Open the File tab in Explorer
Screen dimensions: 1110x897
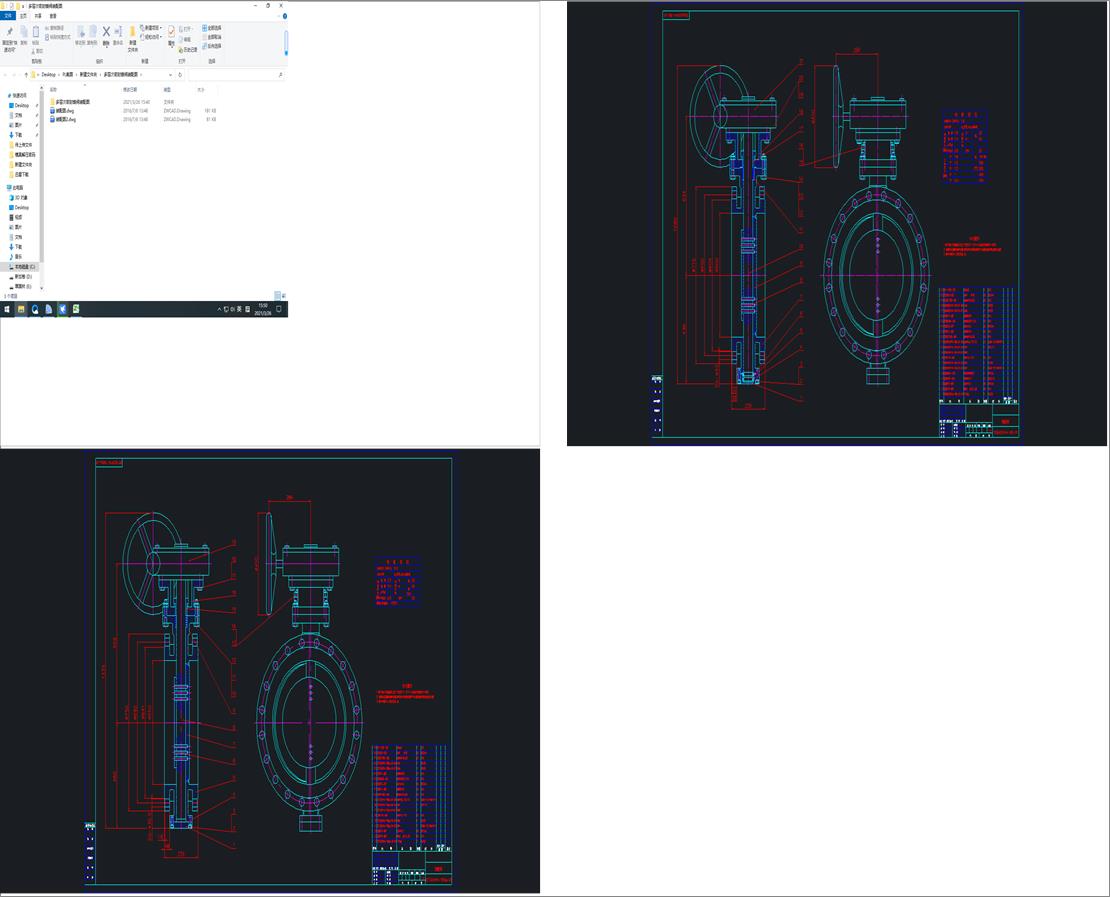point(8,16)
